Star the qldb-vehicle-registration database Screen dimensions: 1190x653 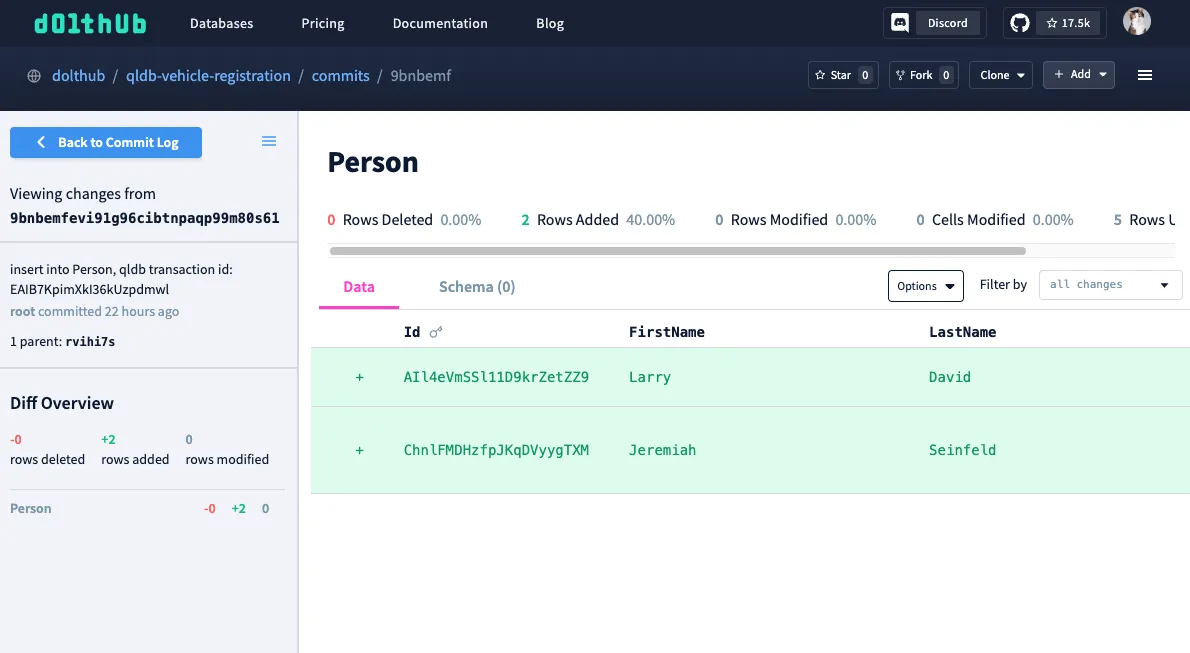pyautogui.click(x=842, y=75)
